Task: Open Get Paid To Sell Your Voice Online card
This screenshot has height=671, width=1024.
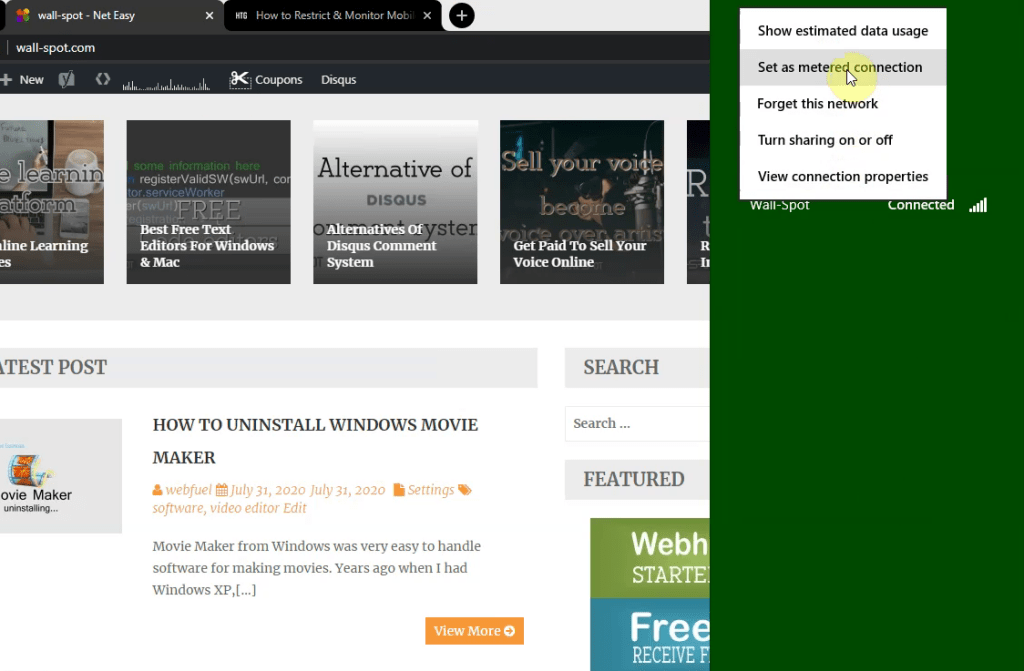Action: tap(582, 202)
